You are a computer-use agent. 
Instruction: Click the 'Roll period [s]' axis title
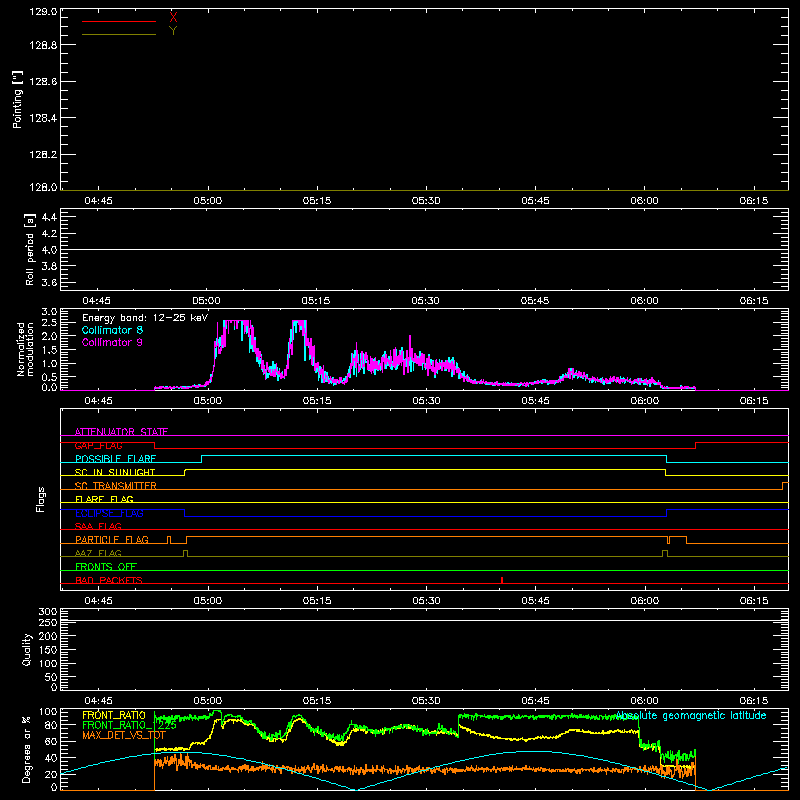30,249
